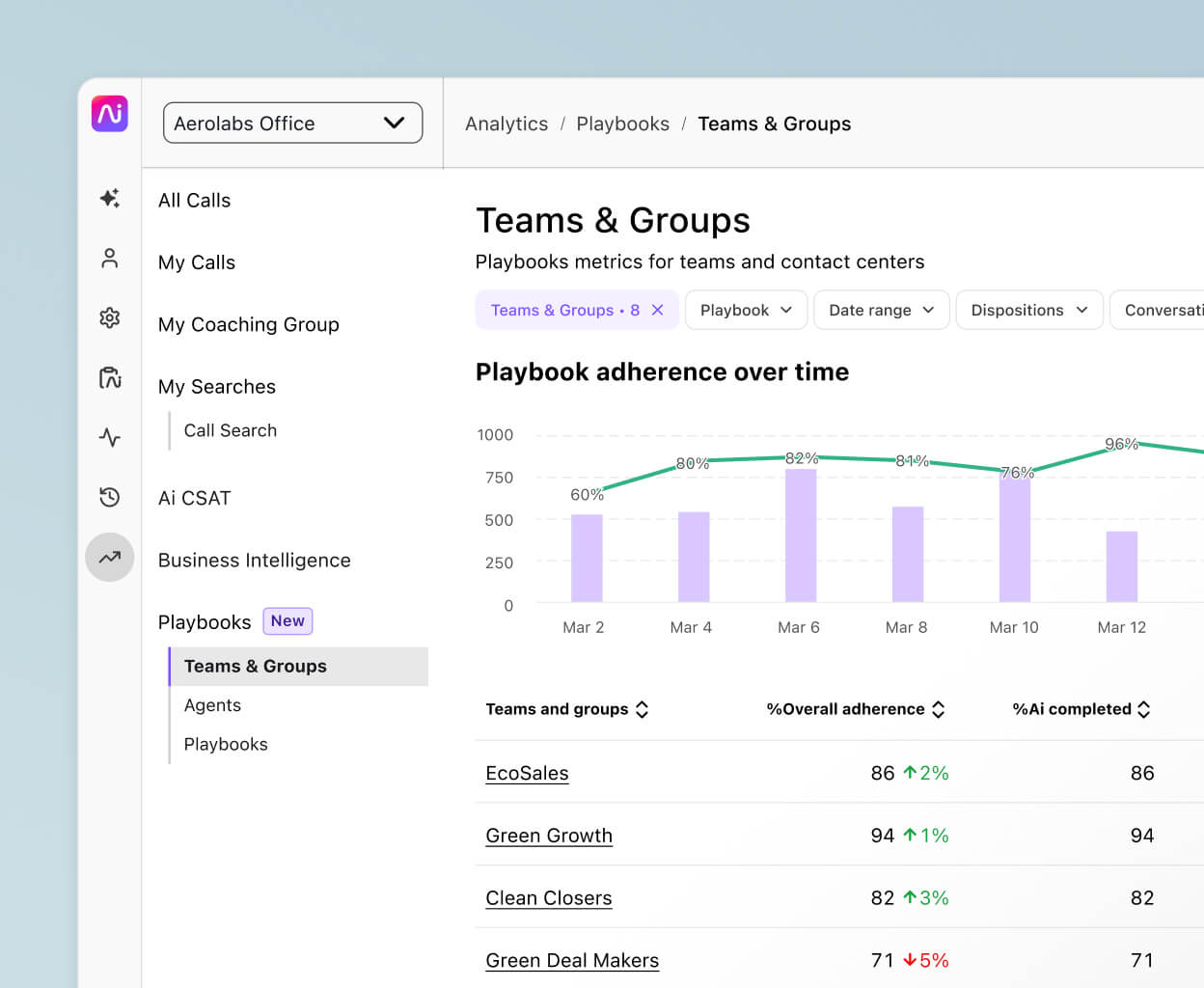
Task: Switch to the Agents section under Playbooks
Action: (x=212, y=705)
